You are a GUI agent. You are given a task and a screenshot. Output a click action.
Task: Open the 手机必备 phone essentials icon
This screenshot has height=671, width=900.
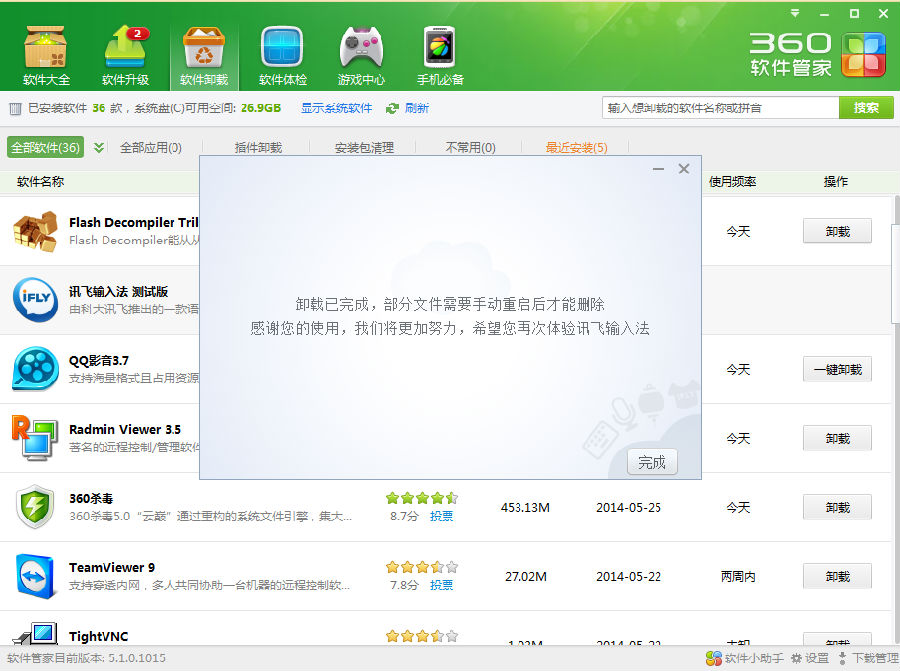click(440, 55)
